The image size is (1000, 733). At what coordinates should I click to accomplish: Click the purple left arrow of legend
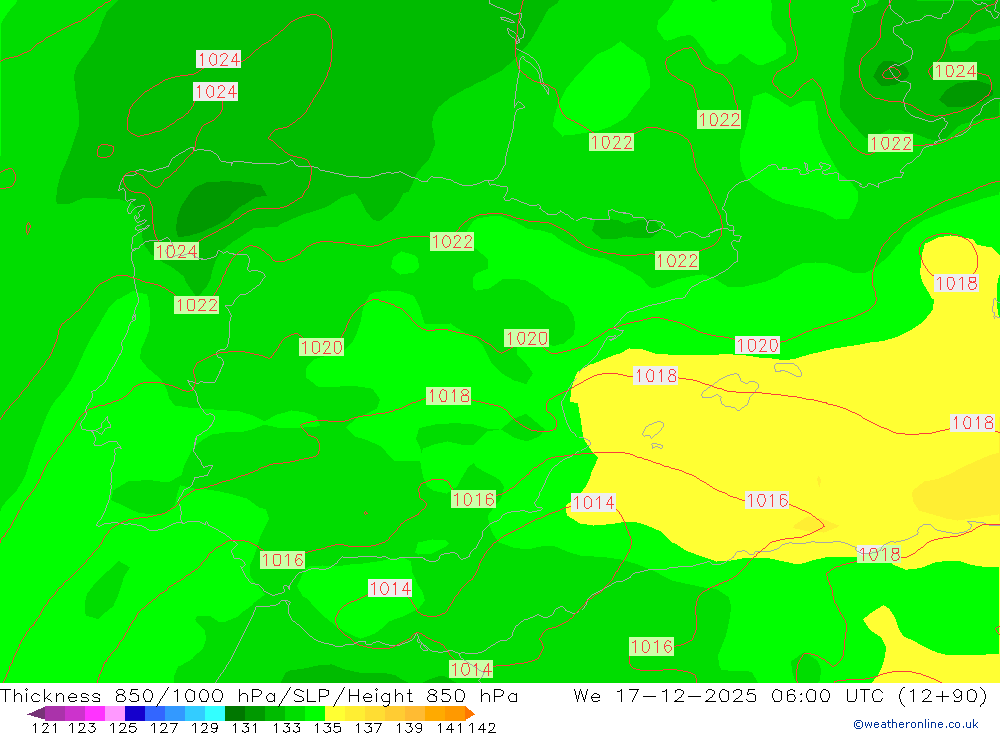tap(36, 713)
